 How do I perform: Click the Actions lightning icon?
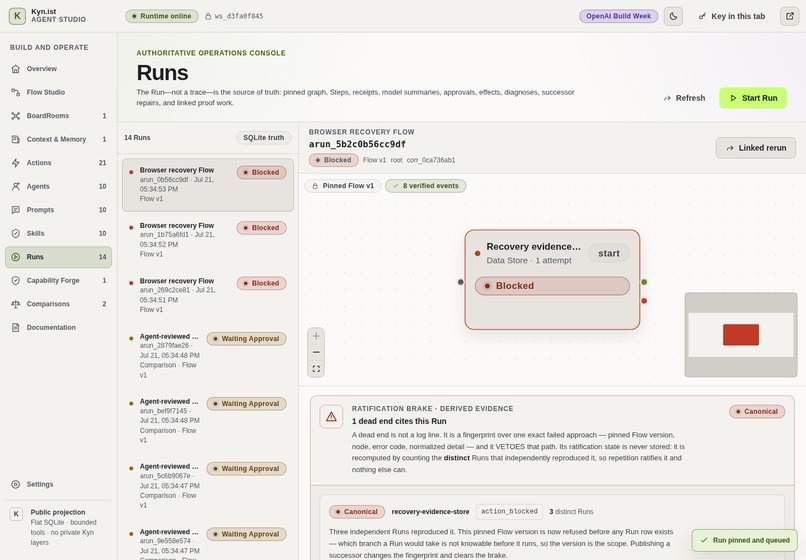coord(16,163)
